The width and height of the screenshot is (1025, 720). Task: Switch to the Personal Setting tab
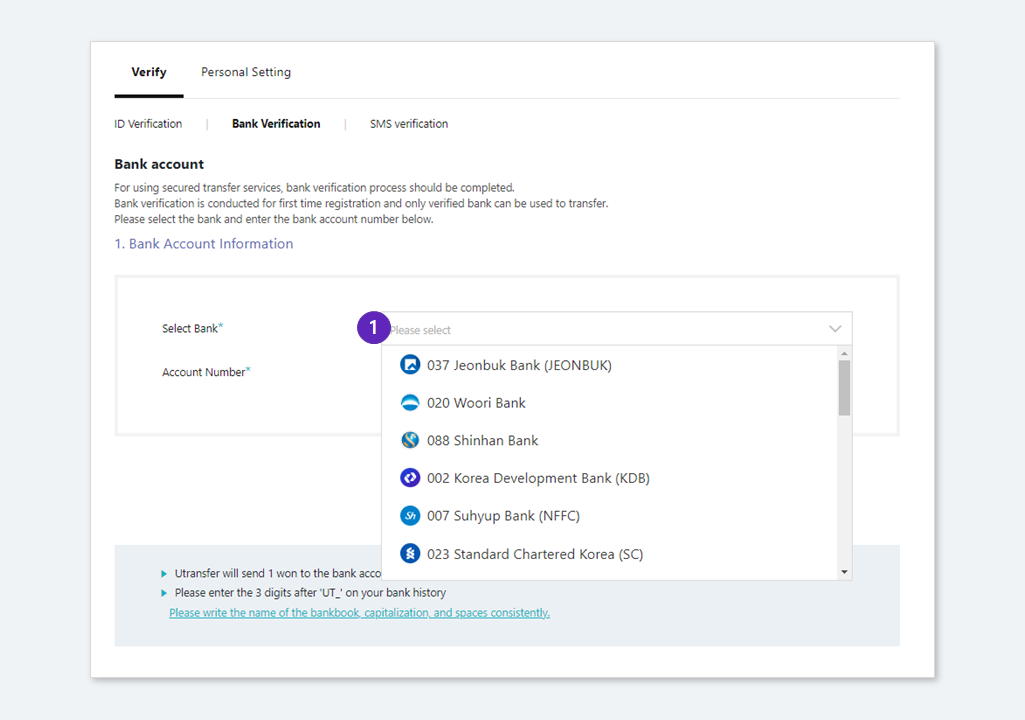click(x=246, y=71)
